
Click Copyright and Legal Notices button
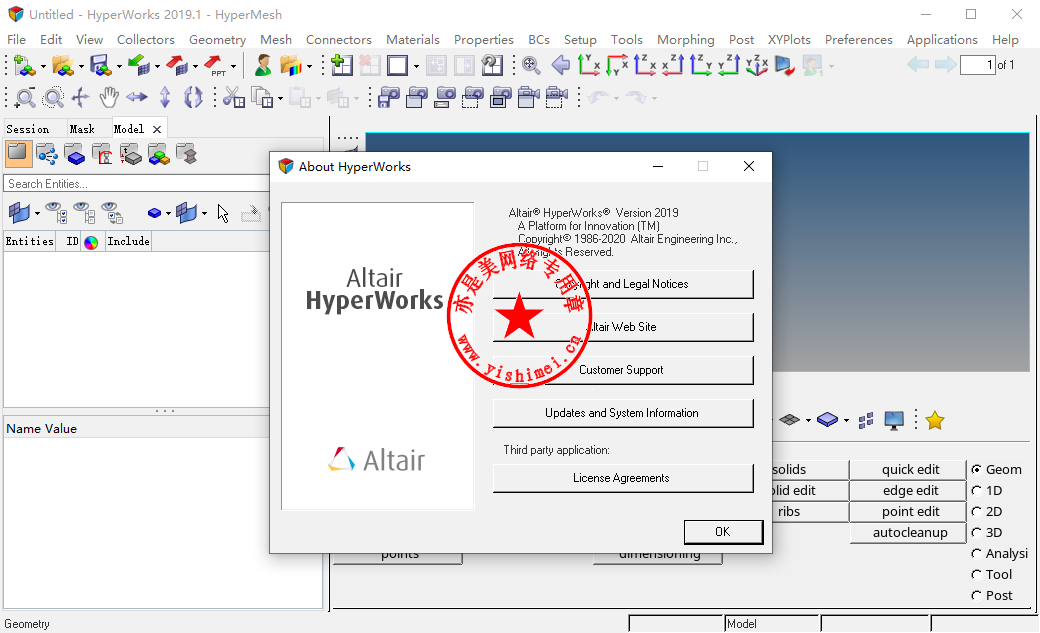click(x=623, y=284)
